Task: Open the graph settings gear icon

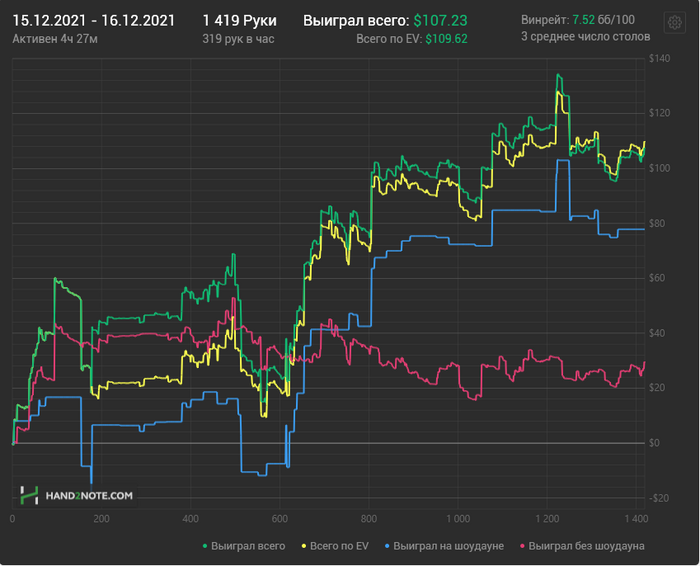Action: click(675, 22)
